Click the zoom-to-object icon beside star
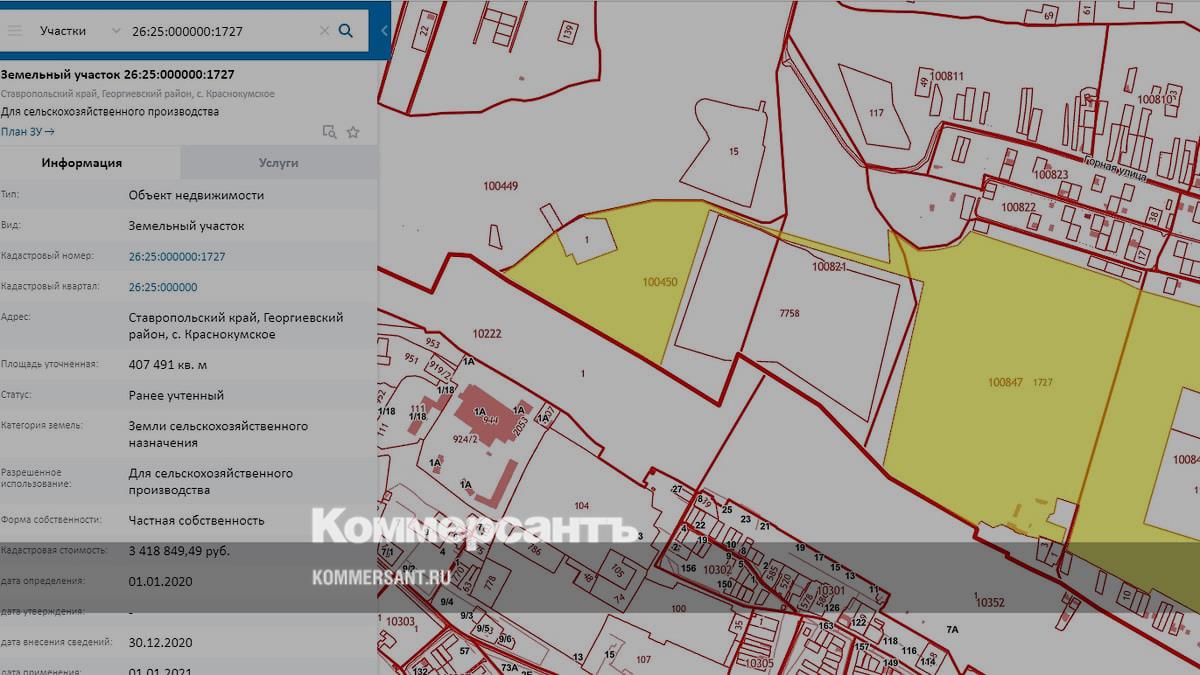The image size is (1200, 675). pyautogui.click(x=329, y=132)
